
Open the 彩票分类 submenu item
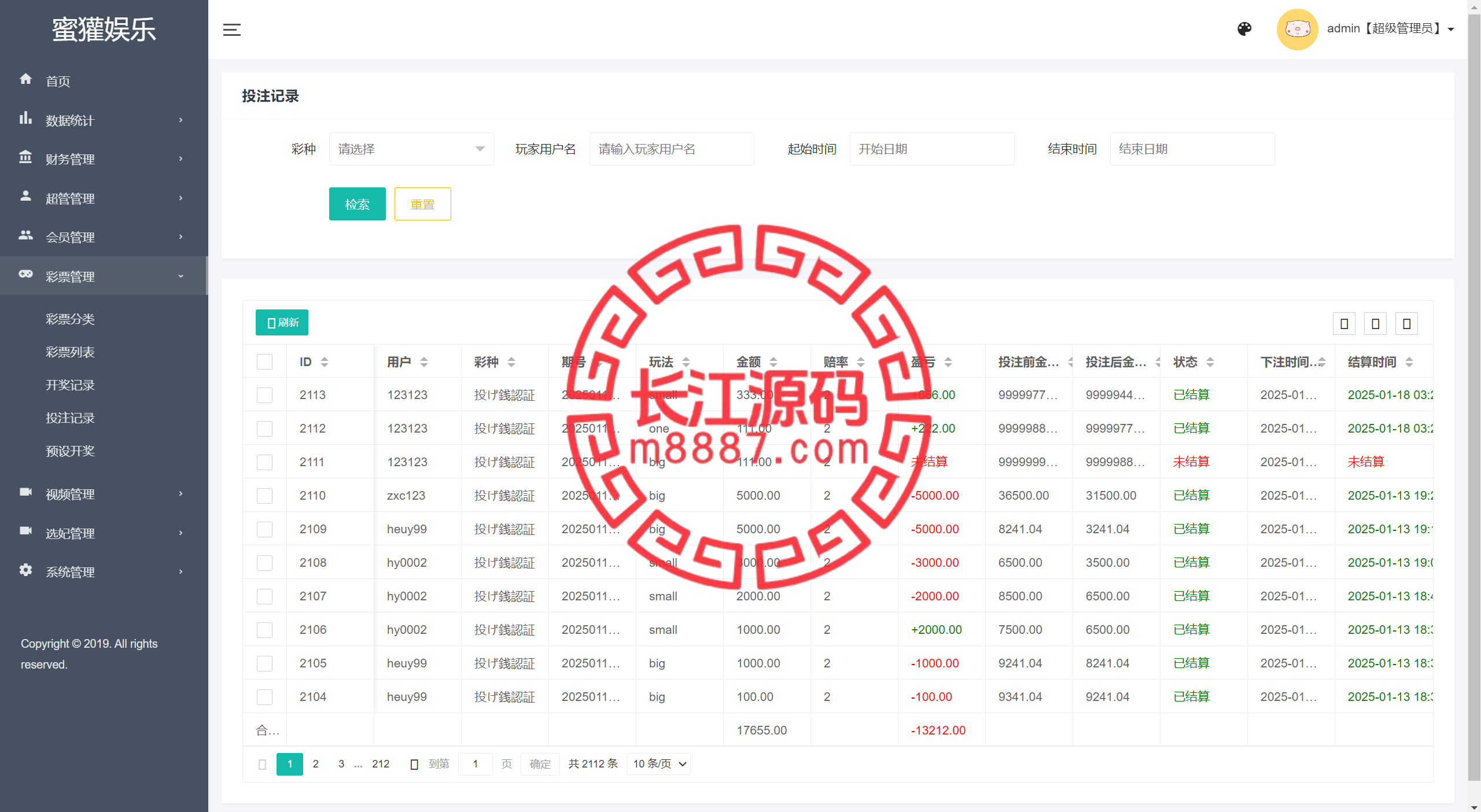tap(70, 319)
